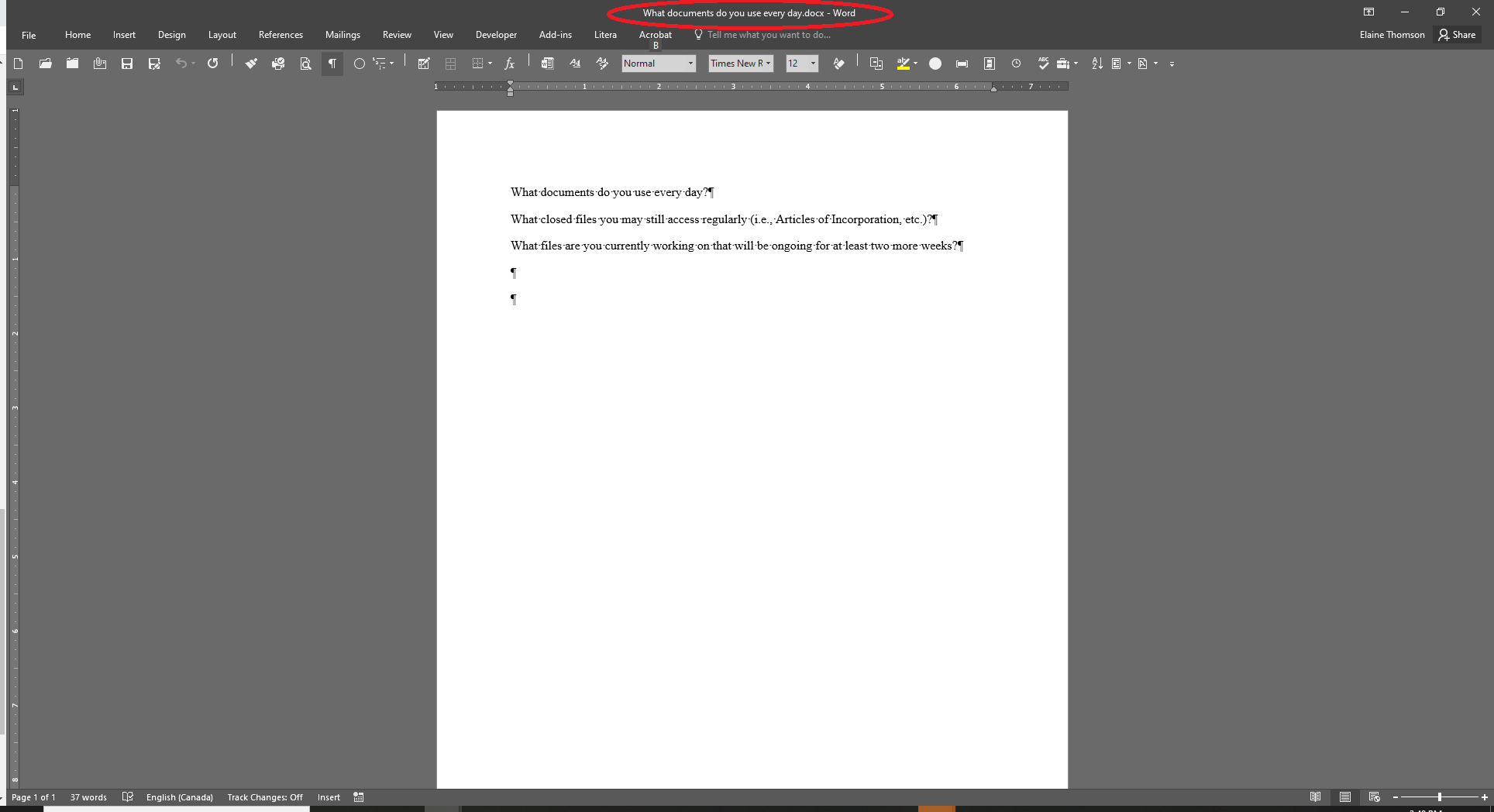
Task: Click the Share button
Action: 1458,35
